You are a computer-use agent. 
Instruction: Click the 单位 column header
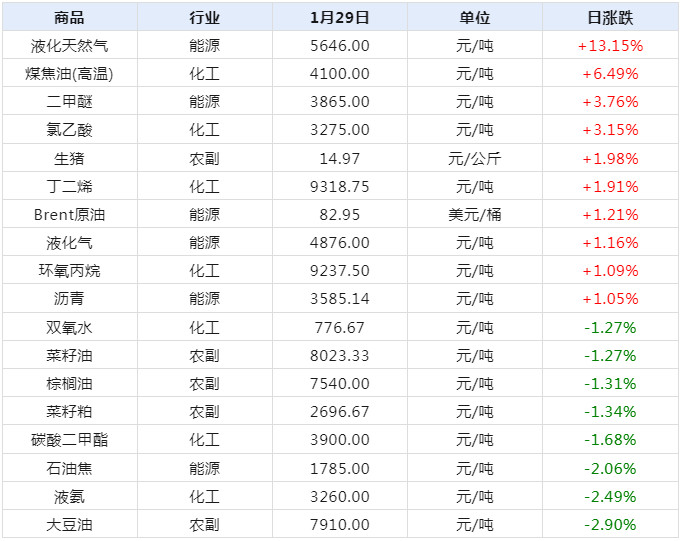coord(474,17)
